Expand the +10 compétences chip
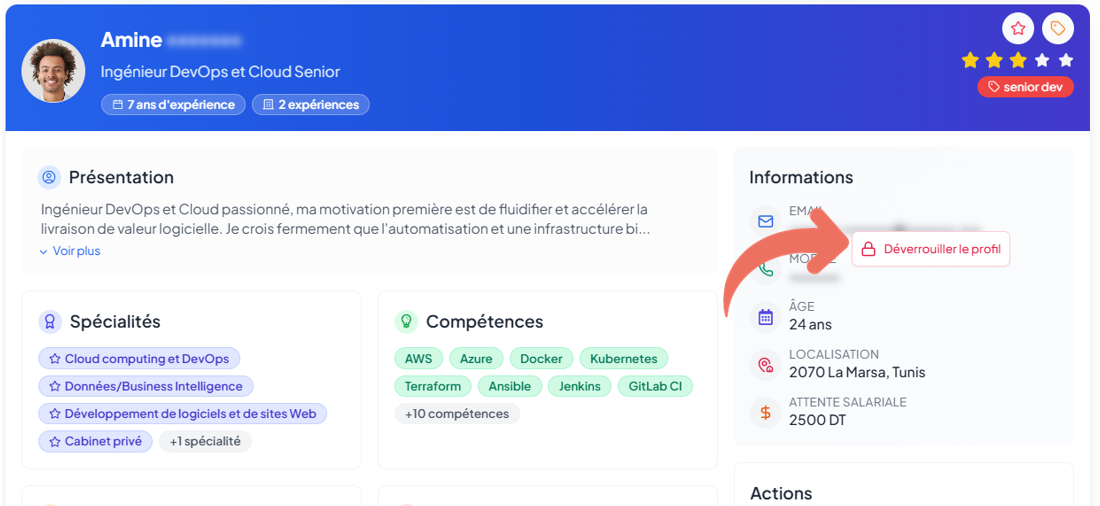The height and width of the screenshot is (506, 1100). [457, 414]
